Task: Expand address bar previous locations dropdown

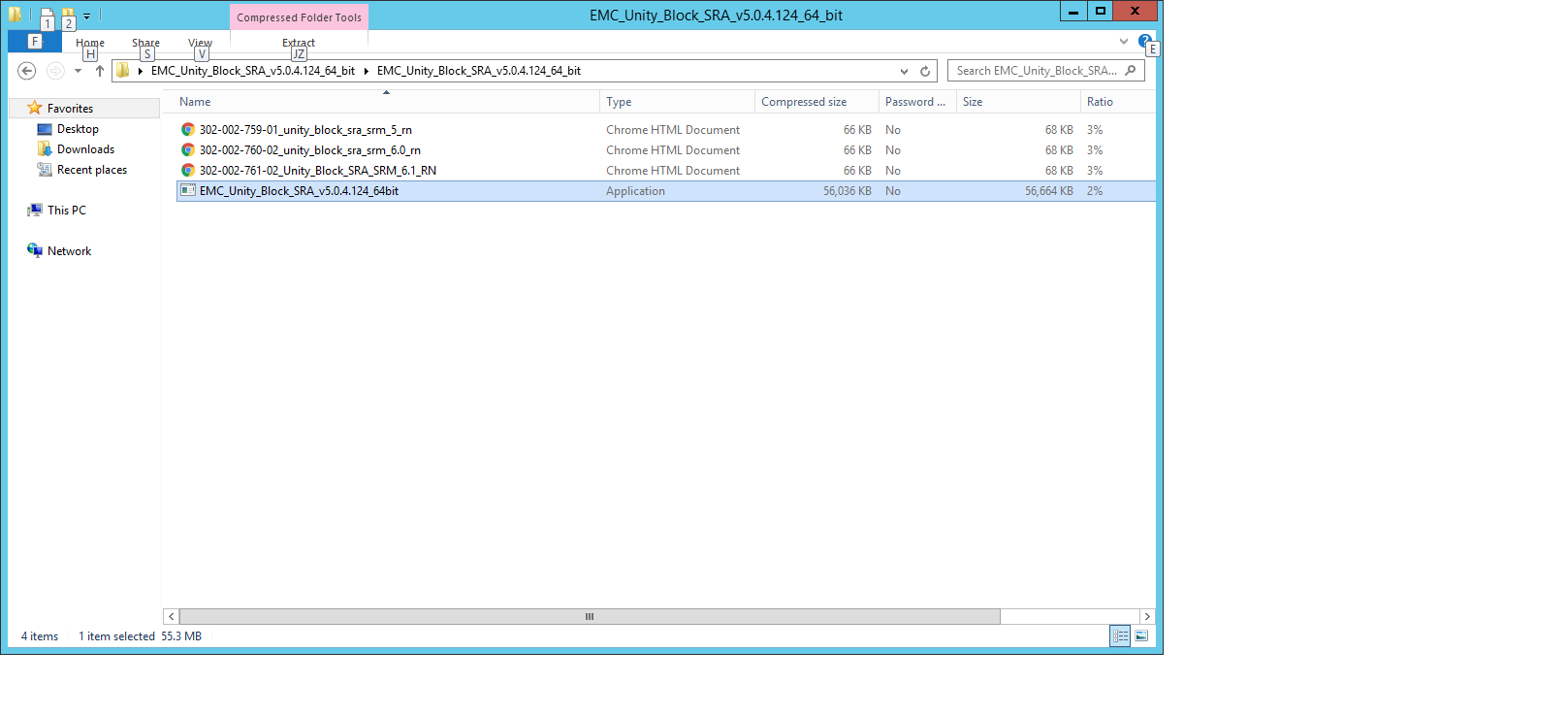Action: coord(904,71)
